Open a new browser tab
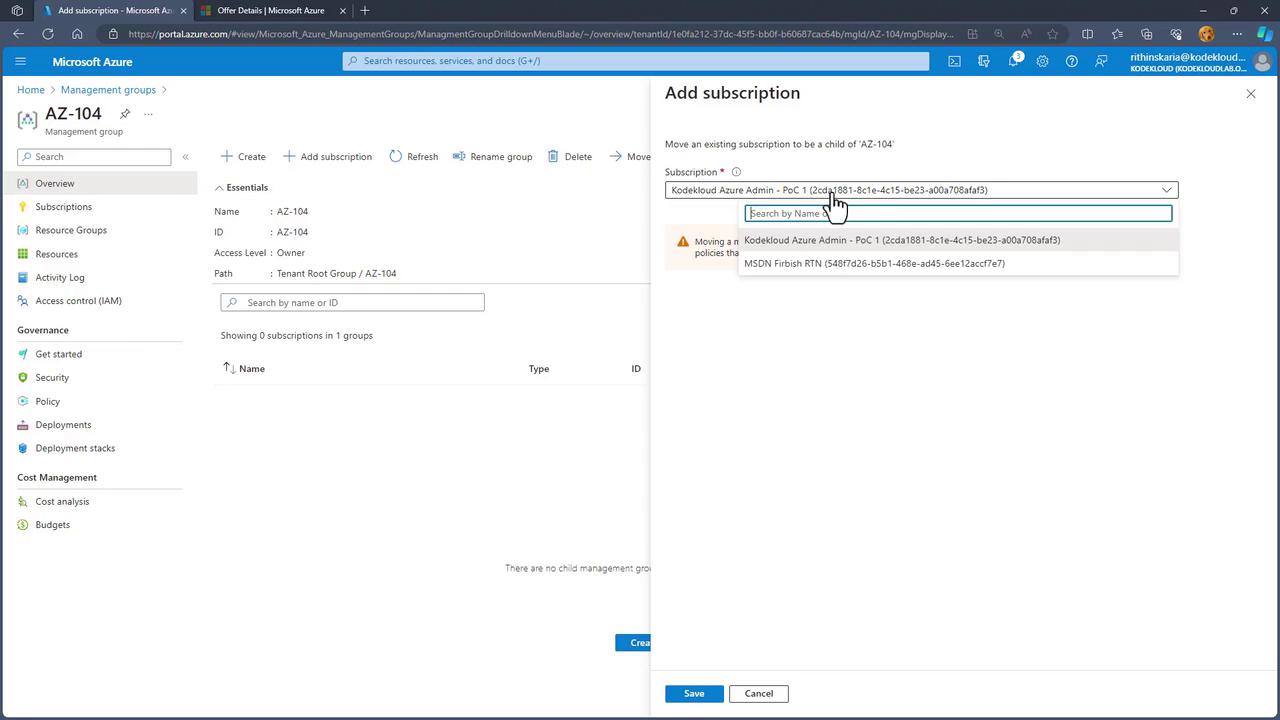The height and width of the screenshot is (720, 1280). pyautogui.click(x=365, y=10)
